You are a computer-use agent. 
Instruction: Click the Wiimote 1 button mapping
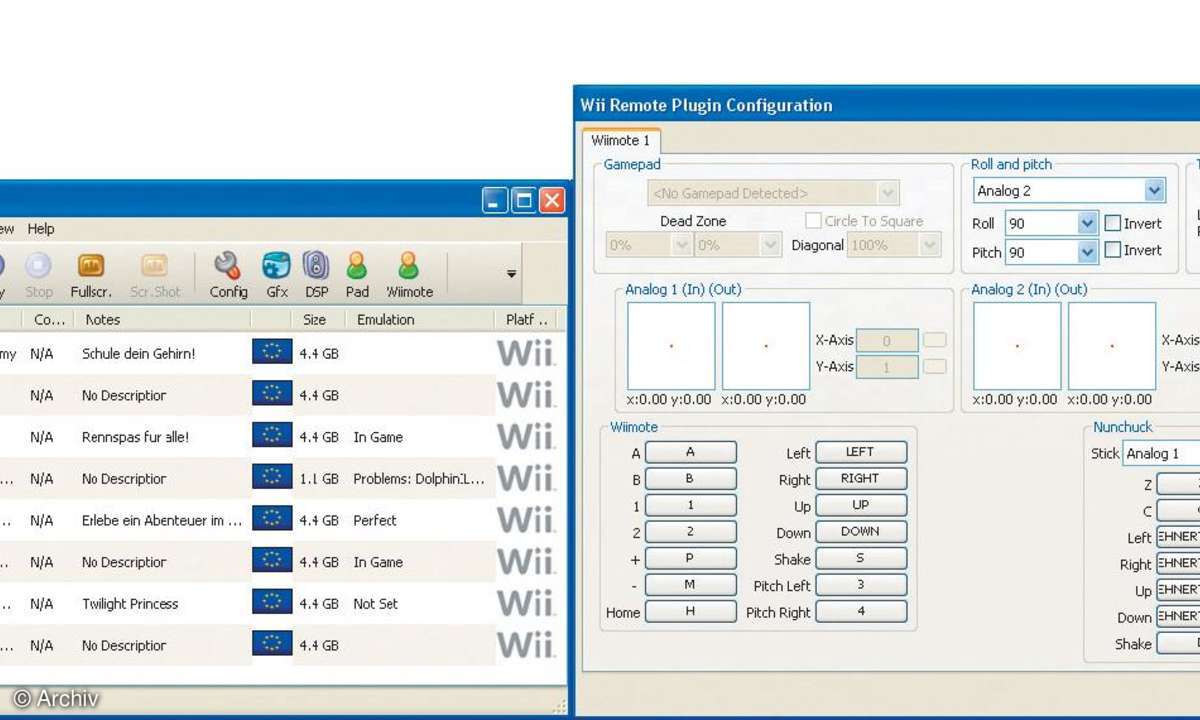tap(690, 505)
